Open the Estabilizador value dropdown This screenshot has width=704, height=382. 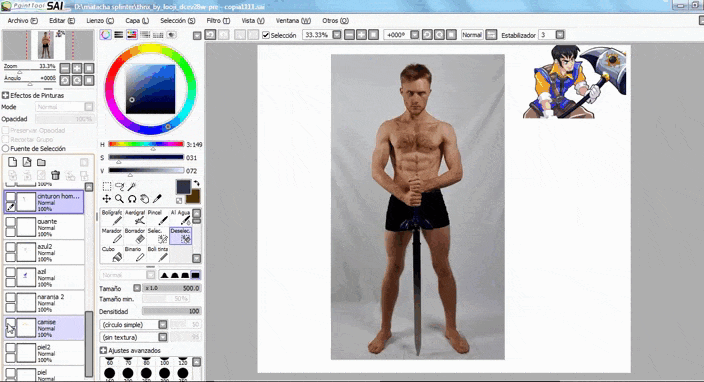[560, 35]
